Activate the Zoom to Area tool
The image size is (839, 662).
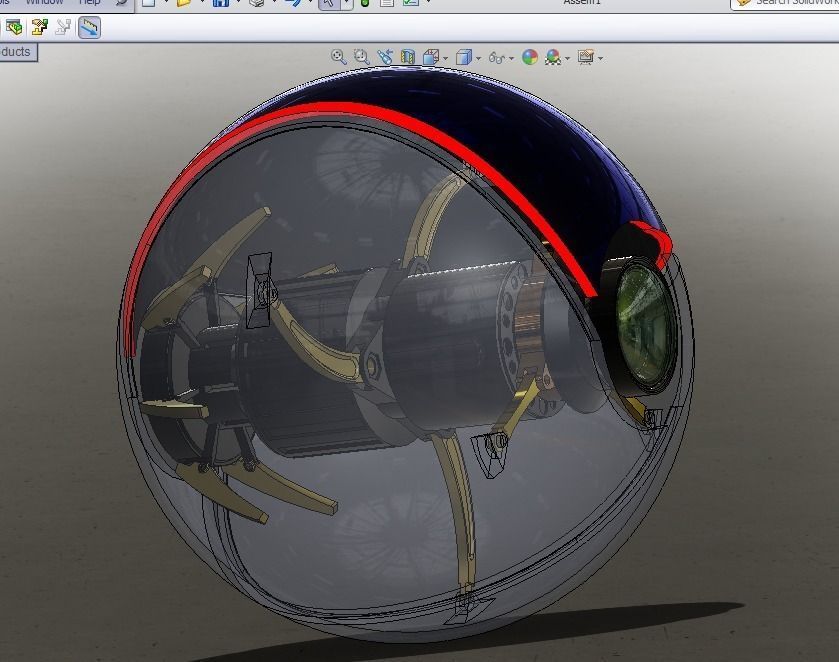point(362,57)
